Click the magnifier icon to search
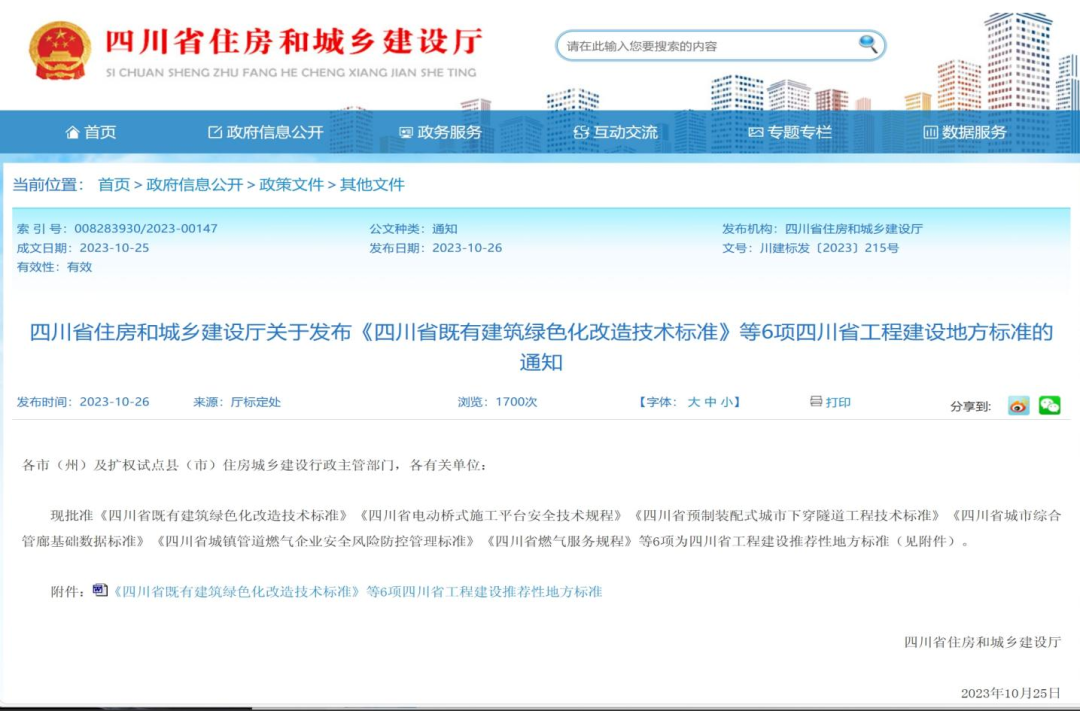This screenshot has height=711, width=1080. (x=864, y=44)
